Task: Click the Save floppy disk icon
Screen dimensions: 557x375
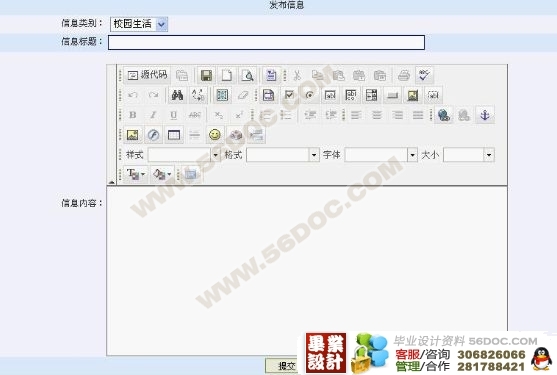Action: (x=206, y=75)
